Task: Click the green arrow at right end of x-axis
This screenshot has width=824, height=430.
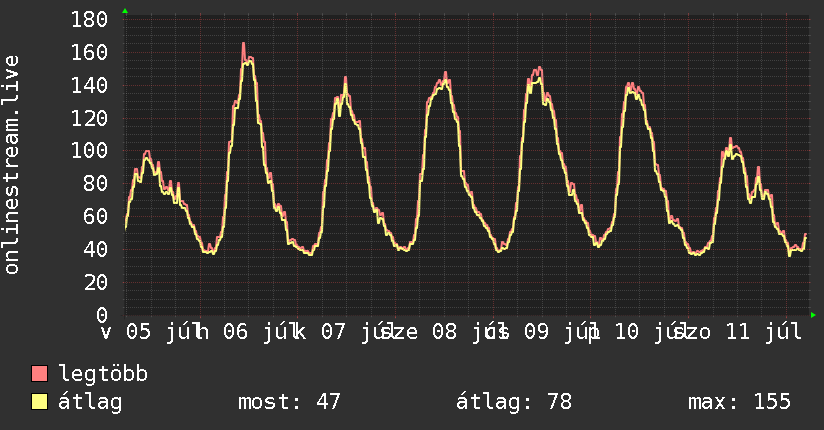Action: click(813, 315)
